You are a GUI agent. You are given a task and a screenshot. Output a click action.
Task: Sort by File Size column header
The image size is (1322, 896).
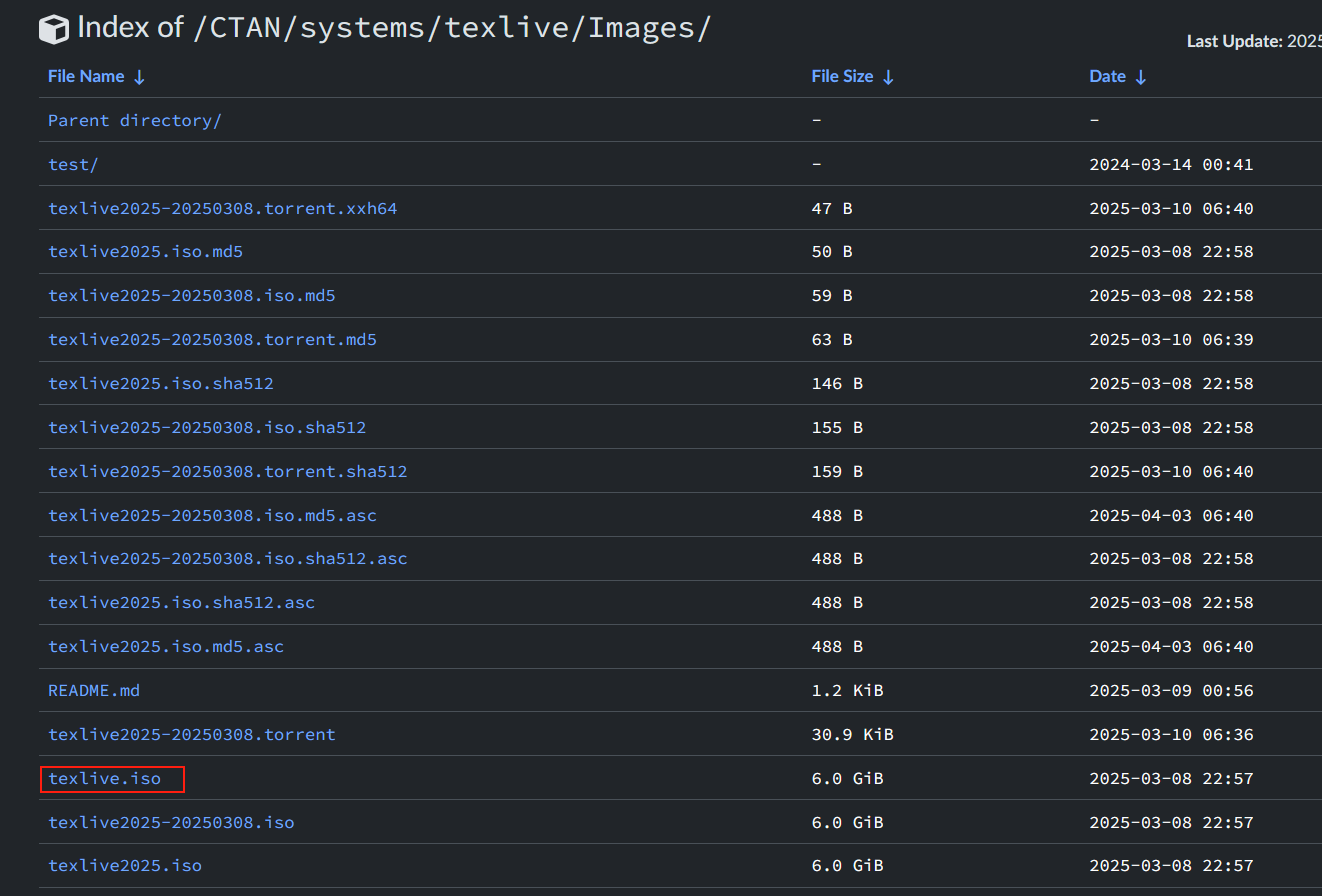point(853,77)
